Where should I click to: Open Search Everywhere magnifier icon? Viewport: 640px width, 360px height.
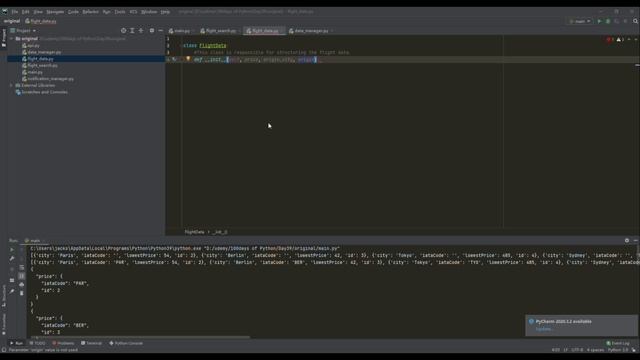(636, 21)
